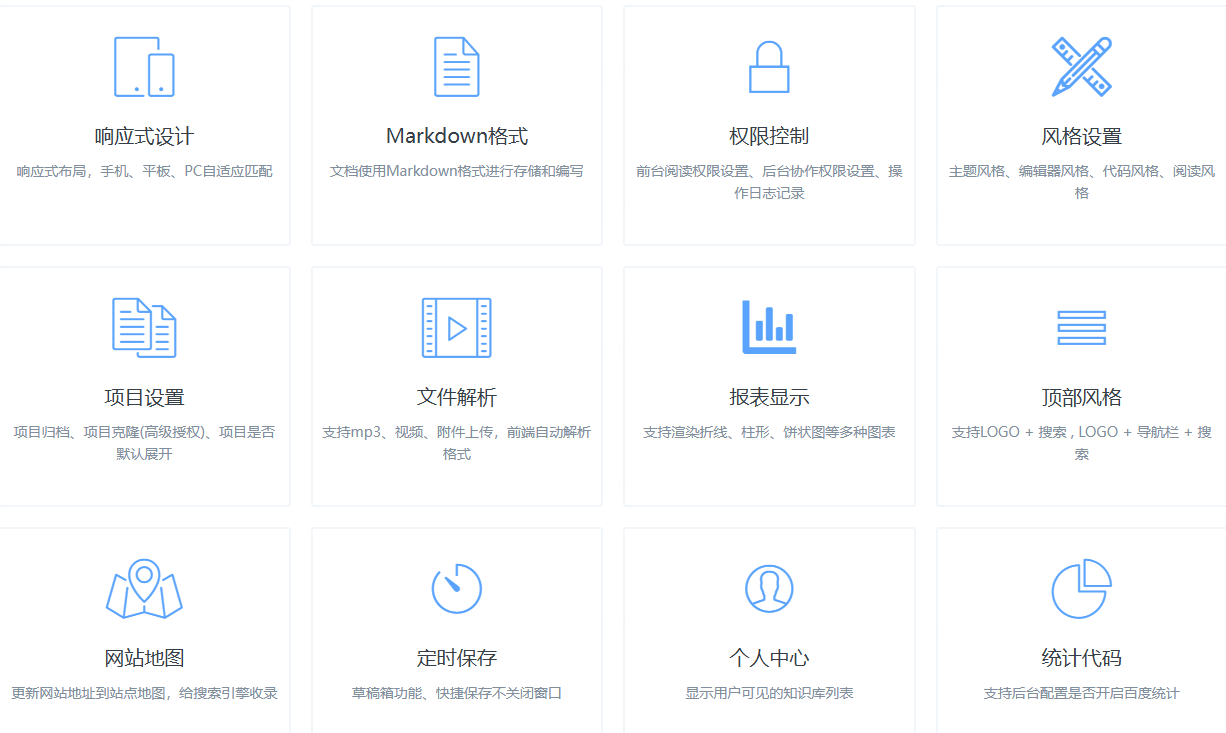Select the Markdown格式 title text

pos(456,137)
